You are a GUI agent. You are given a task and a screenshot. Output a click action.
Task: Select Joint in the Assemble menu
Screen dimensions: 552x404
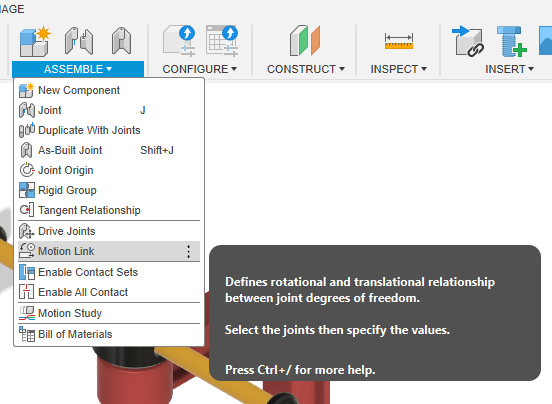click(109, 111)
